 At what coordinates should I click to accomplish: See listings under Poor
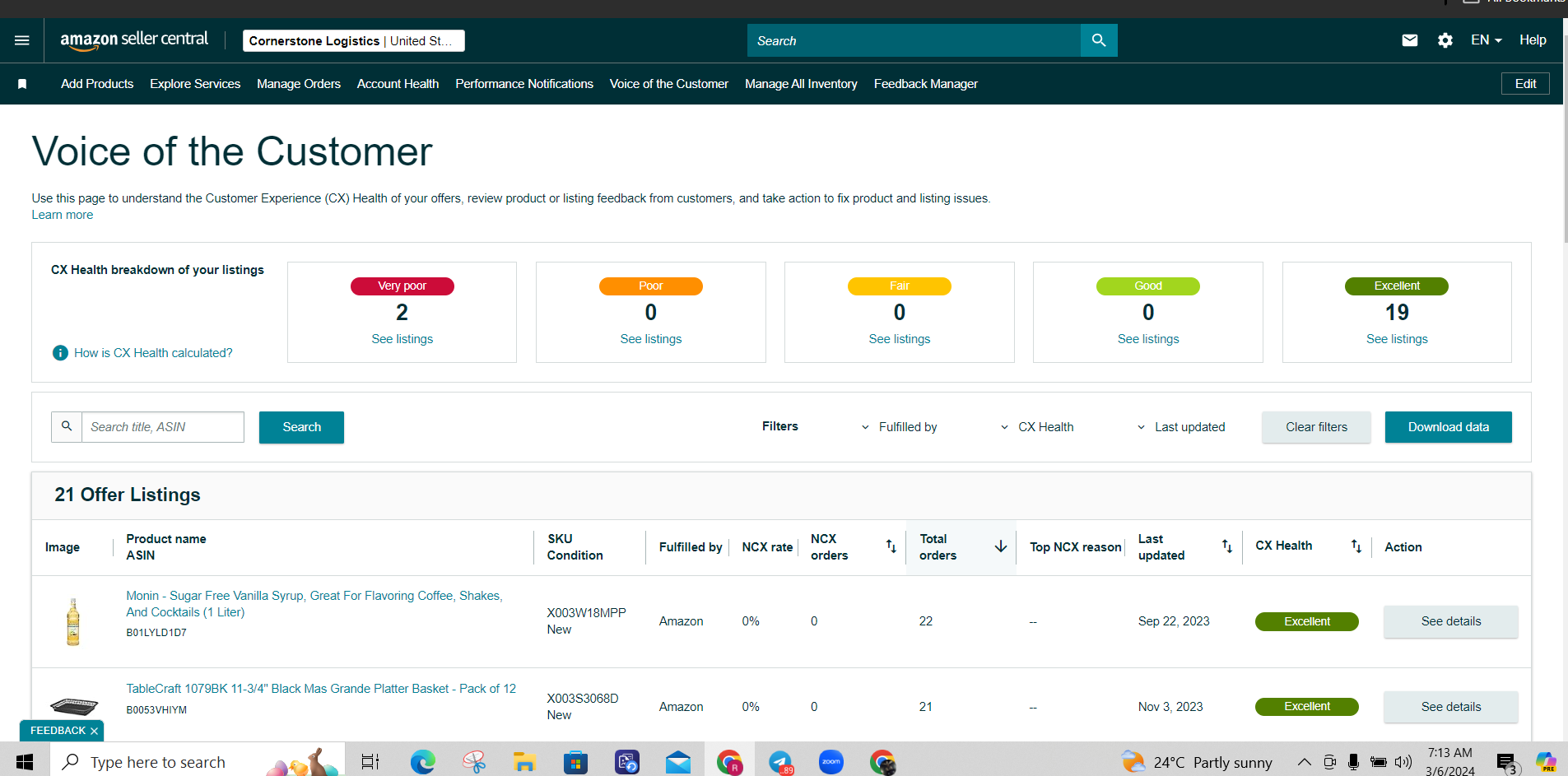click(651, 339)
